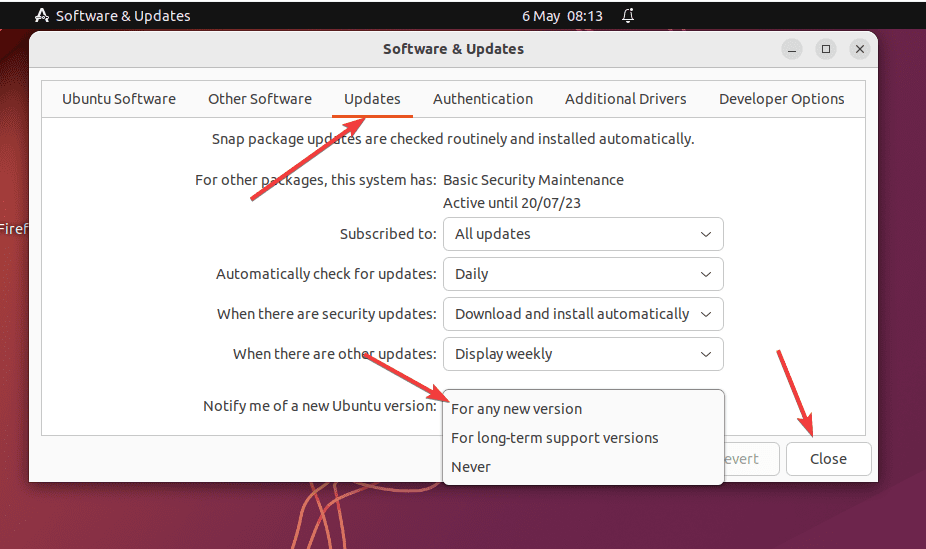Switch to Developer Options tab
Image resolution: width=926 pixels, height=549 pixels.
tap(781, 99)
